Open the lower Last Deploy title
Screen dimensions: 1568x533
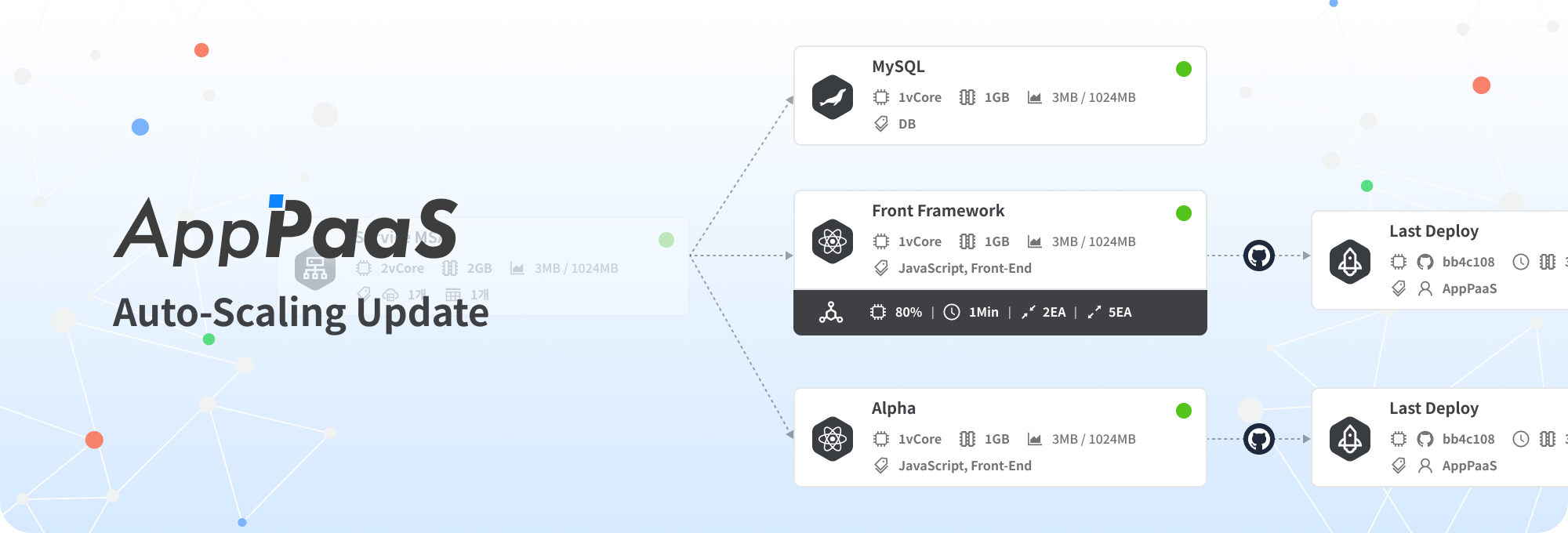coord(1434,408)
